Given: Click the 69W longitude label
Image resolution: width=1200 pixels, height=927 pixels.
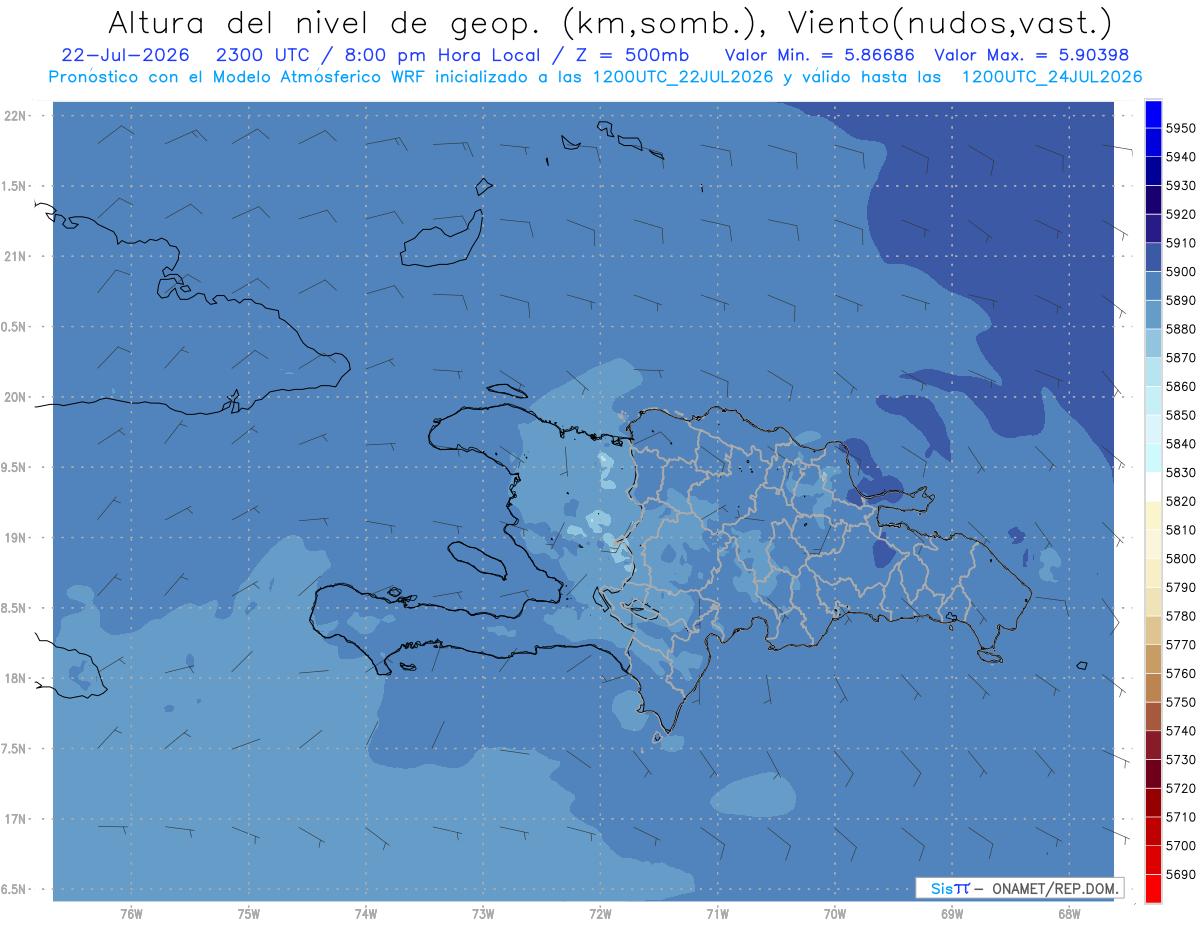Looking at the screenshot, I should pos(952,913).
